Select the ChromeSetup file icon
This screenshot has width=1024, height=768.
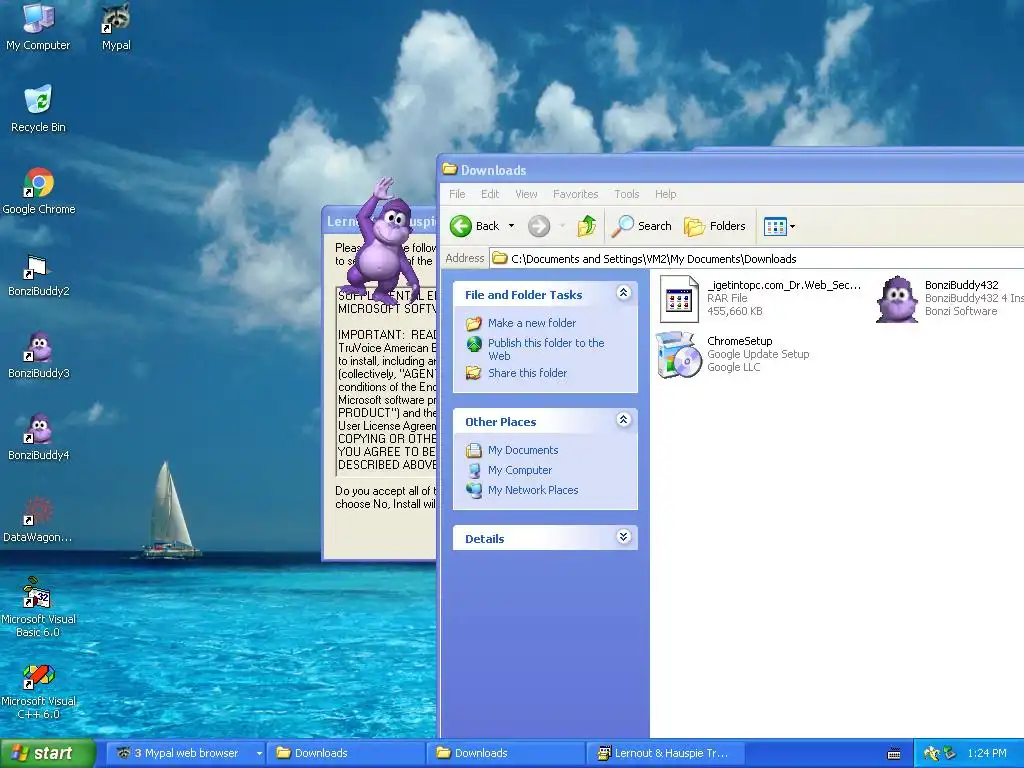coord(679,355)
